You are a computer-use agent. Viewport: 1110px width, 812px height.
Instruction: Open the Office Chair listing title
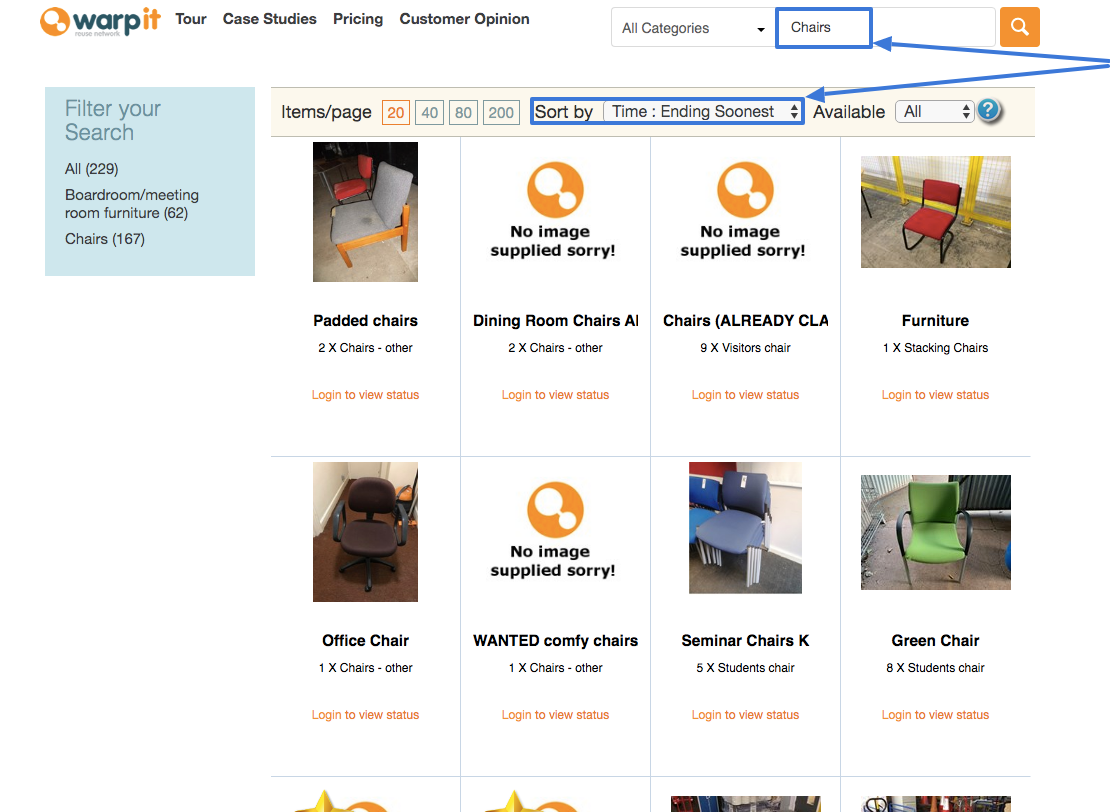pyautogui.click(x=365, y=641)
